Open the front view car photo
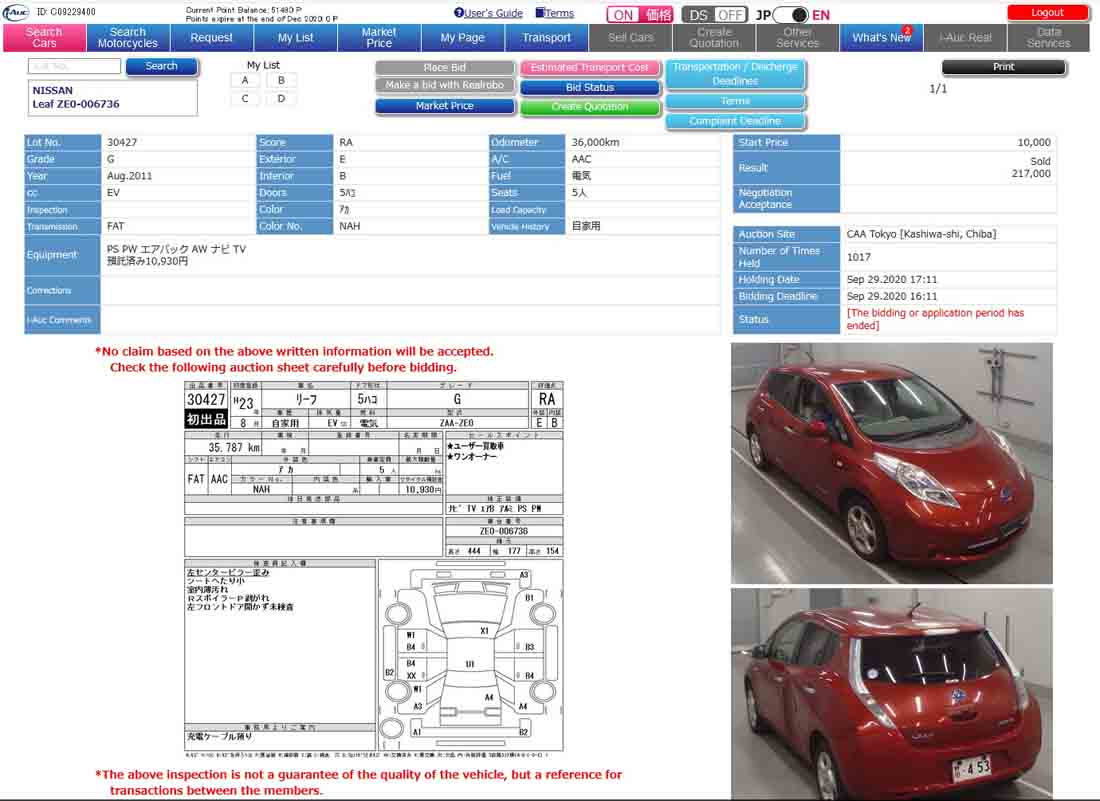The image size is (1100, 801). pos(892,463)
